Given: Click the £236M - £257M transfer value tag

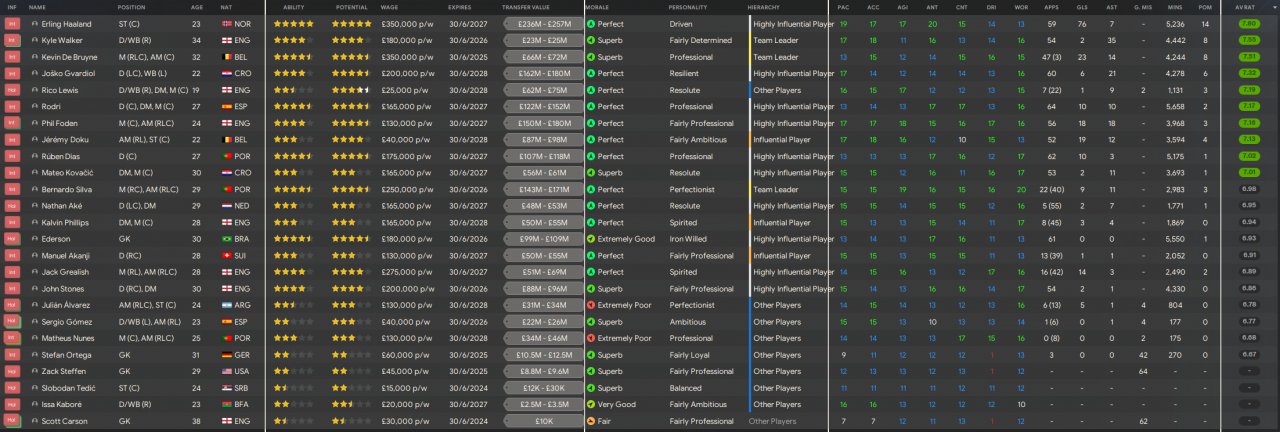Looking at the screenshot, I should (x=543, y=23).
